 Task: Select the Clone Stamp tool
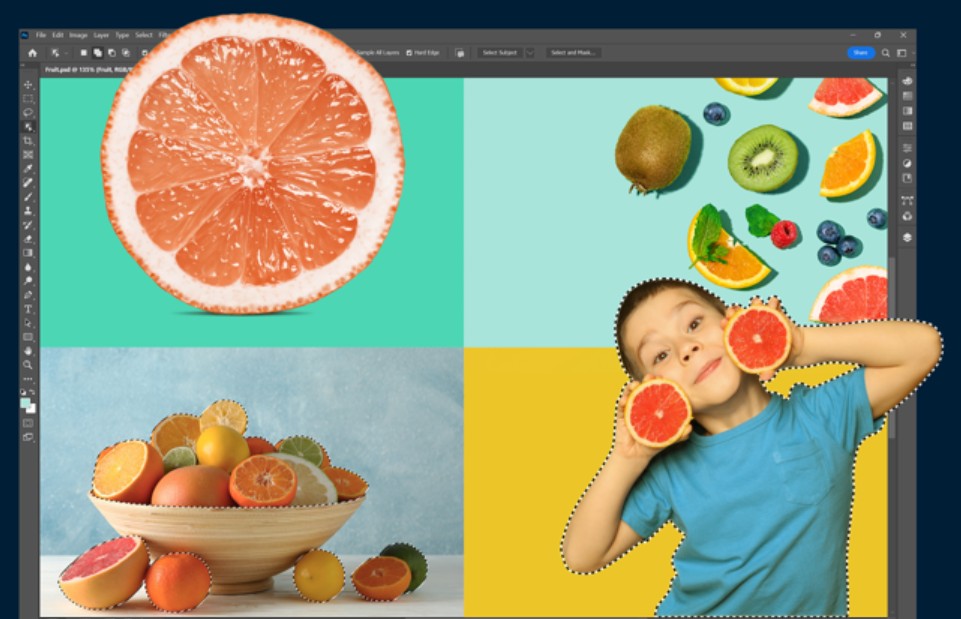(x=28, y=211)
